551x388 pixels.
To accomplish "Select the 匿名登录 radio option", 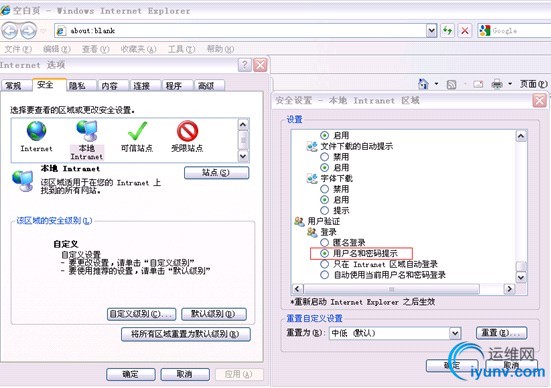I will click(325, 242).
